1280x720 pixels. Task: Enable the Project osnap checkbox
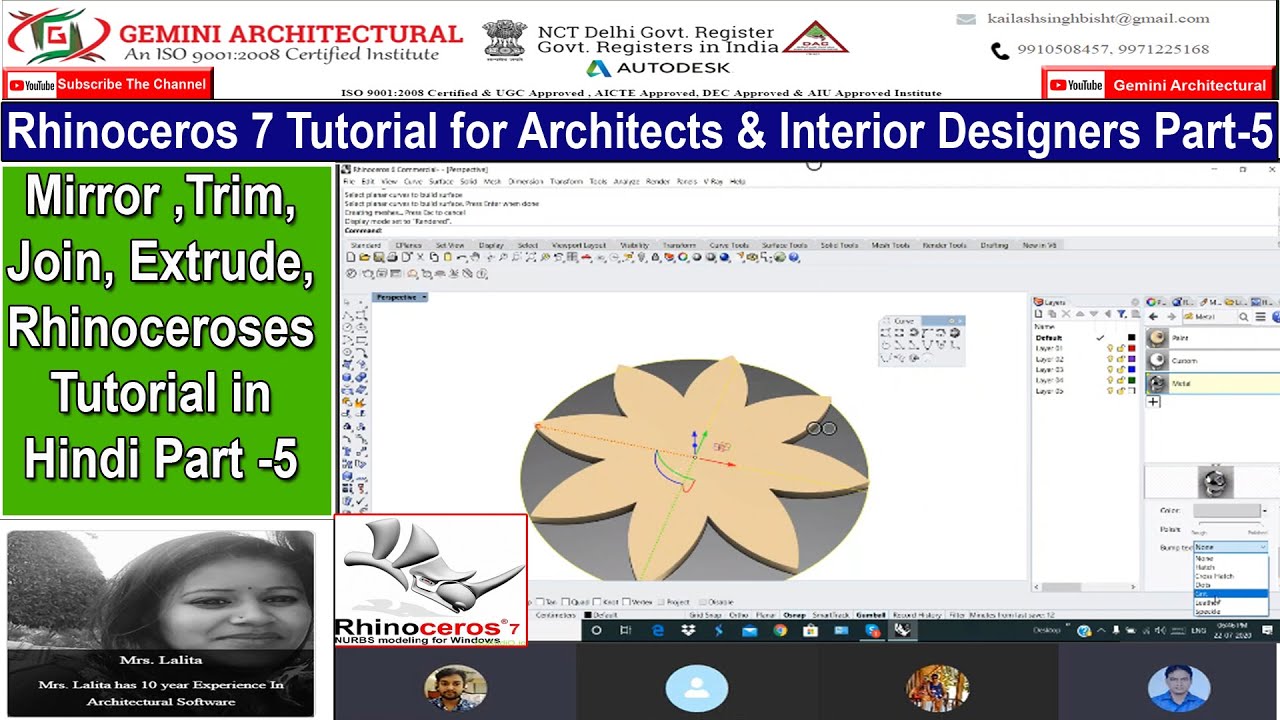[661, 601]
